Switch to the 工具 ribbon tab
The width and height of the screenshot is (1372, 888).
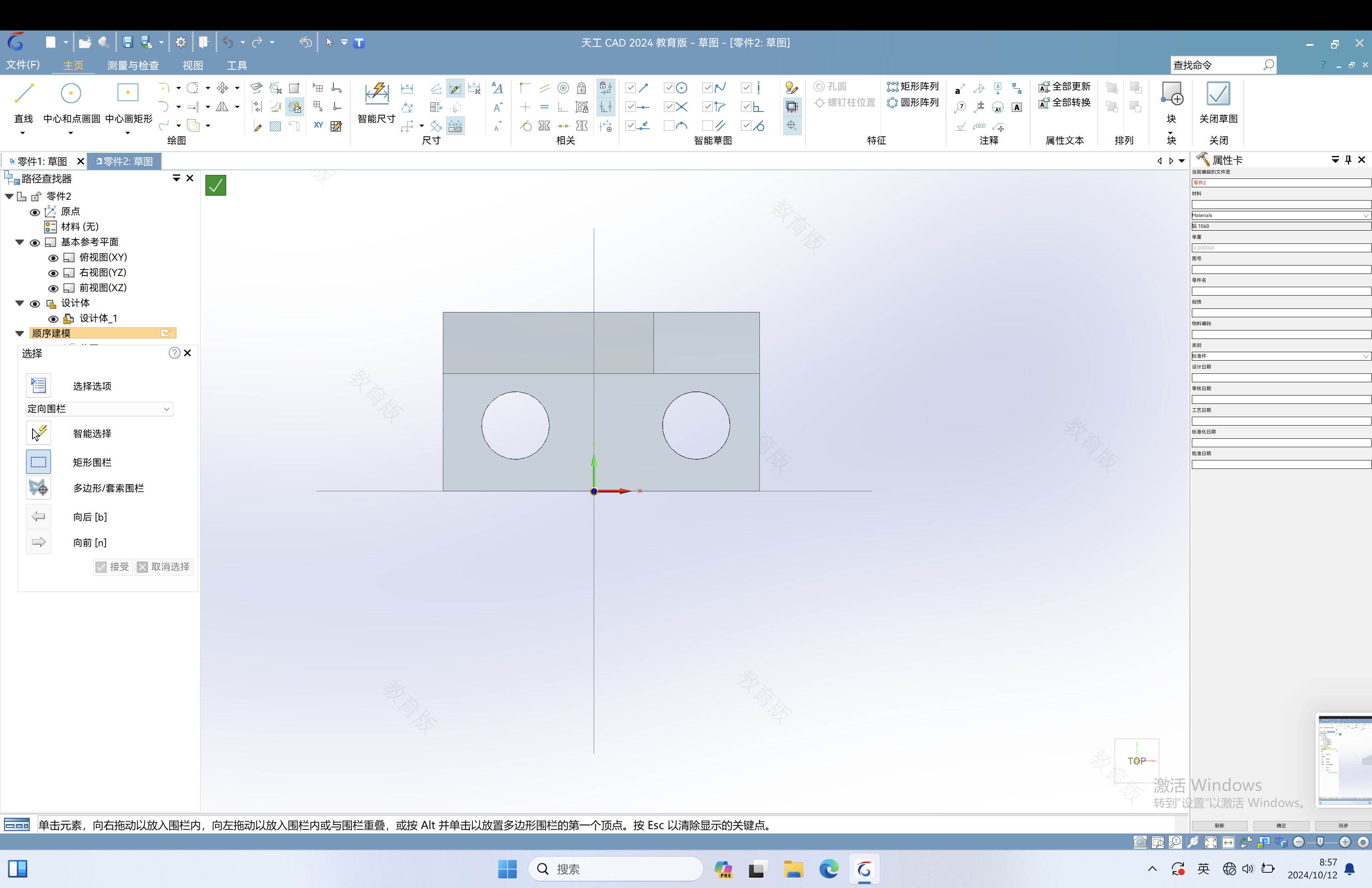pyautogui.click(x=237, y=65)
